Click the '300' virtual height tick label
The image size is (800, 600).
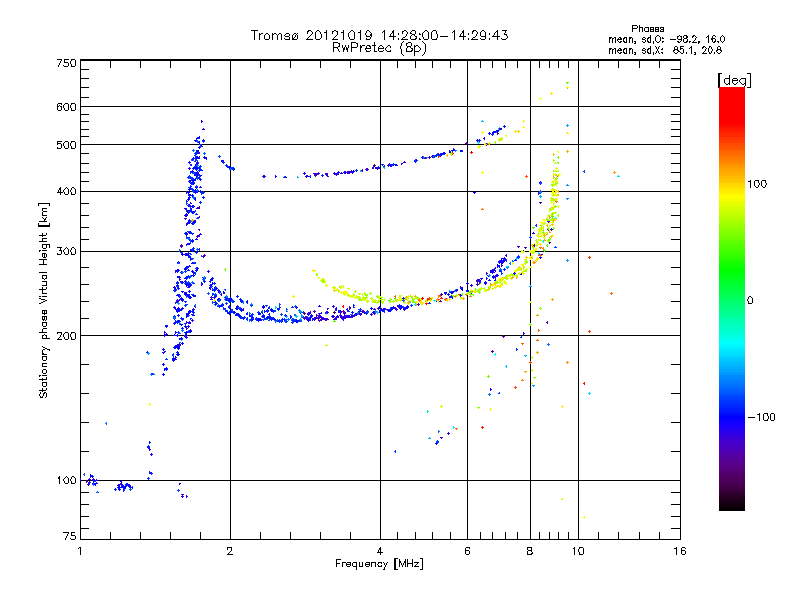click(x=66, y=252)
